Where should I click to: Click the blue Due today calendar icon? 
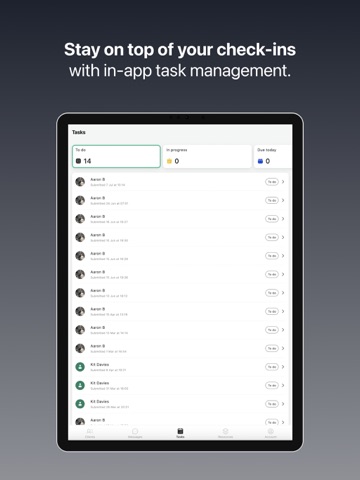[260, 161]
